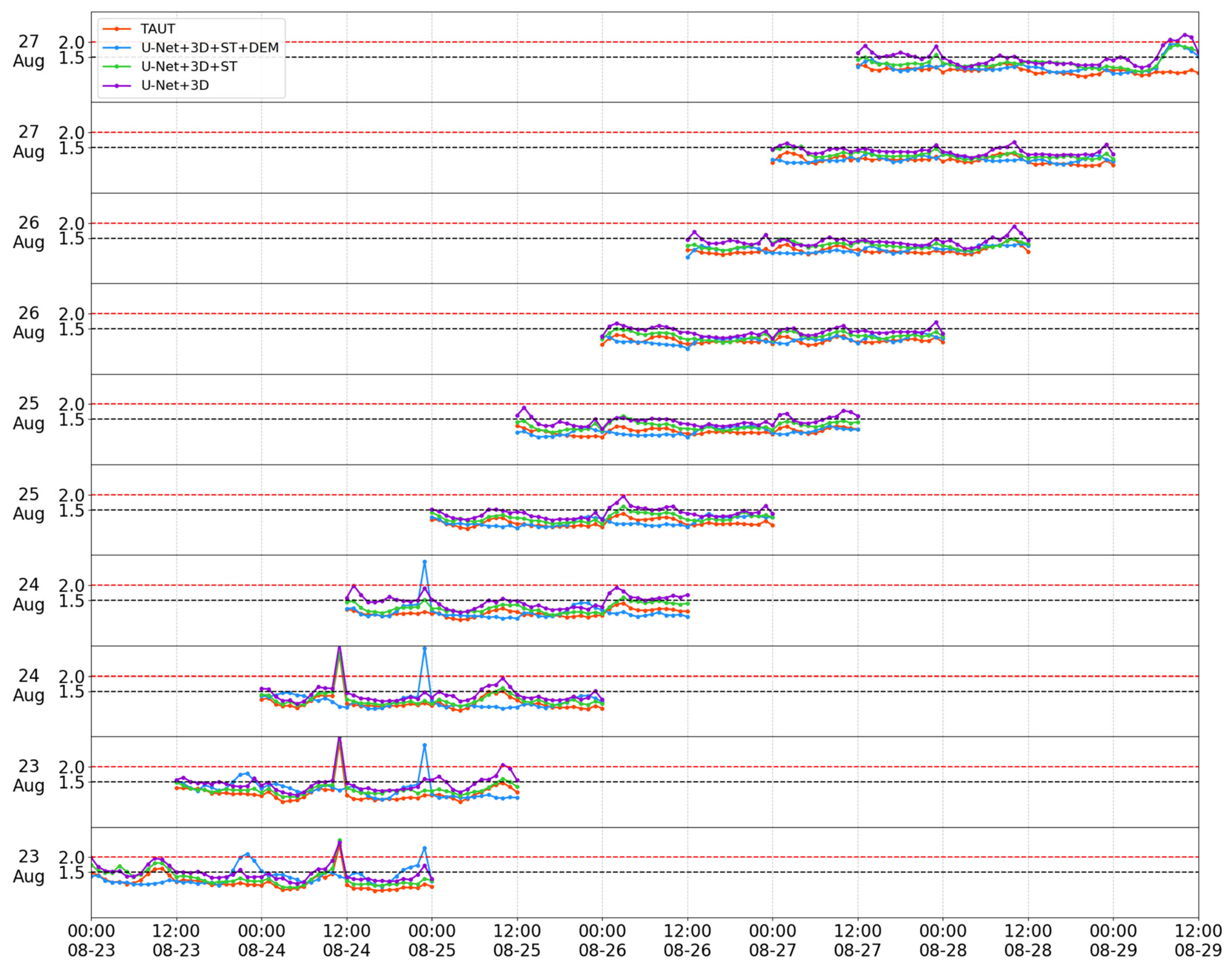The width and height of the screenshot is (1232, 972).
Task: Click the 1.5 tick in top subplot
Action: (x=71, y=57)
